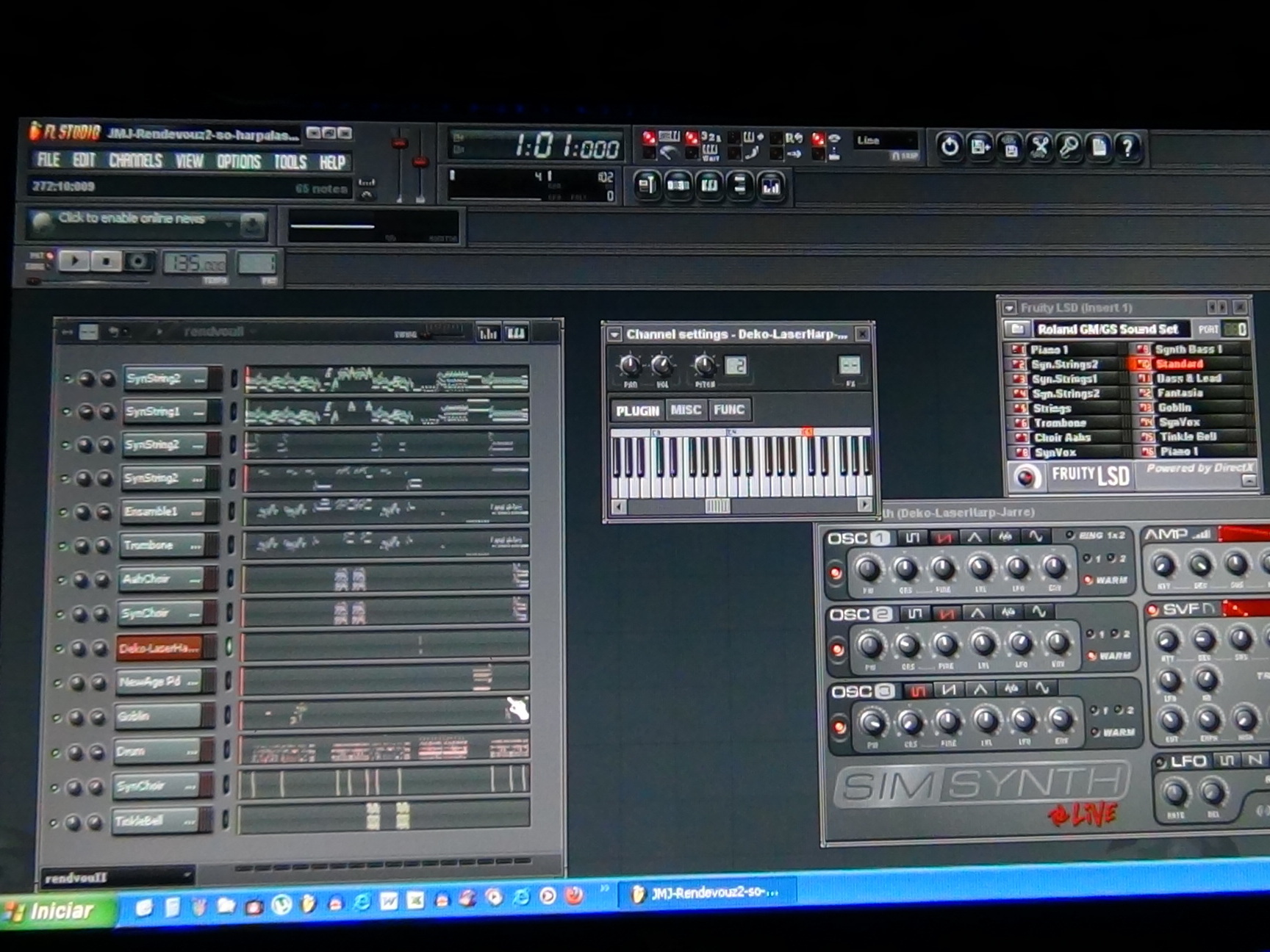Toggle mute light on Drum channel

point(56,753)
